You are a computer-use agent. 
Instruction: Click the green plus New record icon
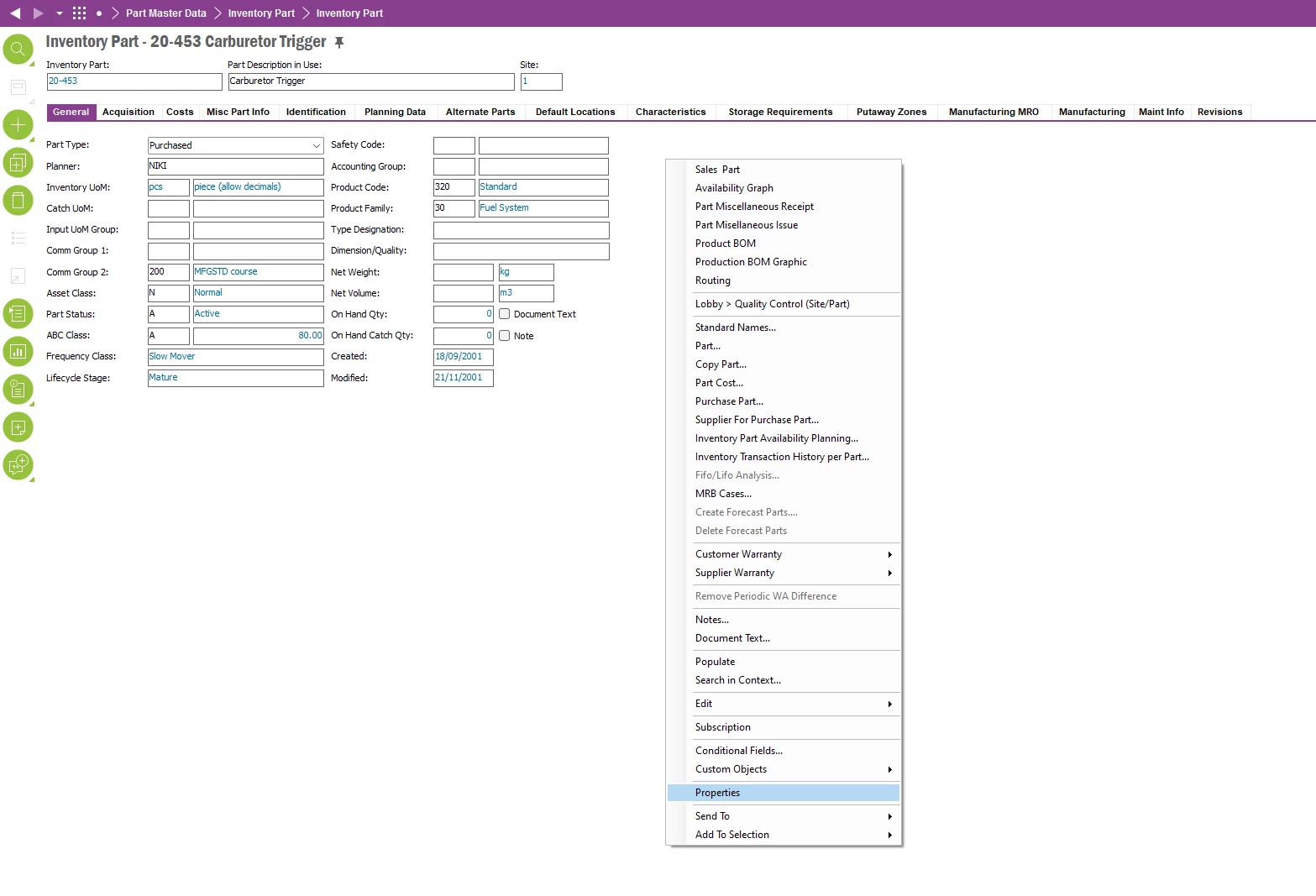[18, 125]
